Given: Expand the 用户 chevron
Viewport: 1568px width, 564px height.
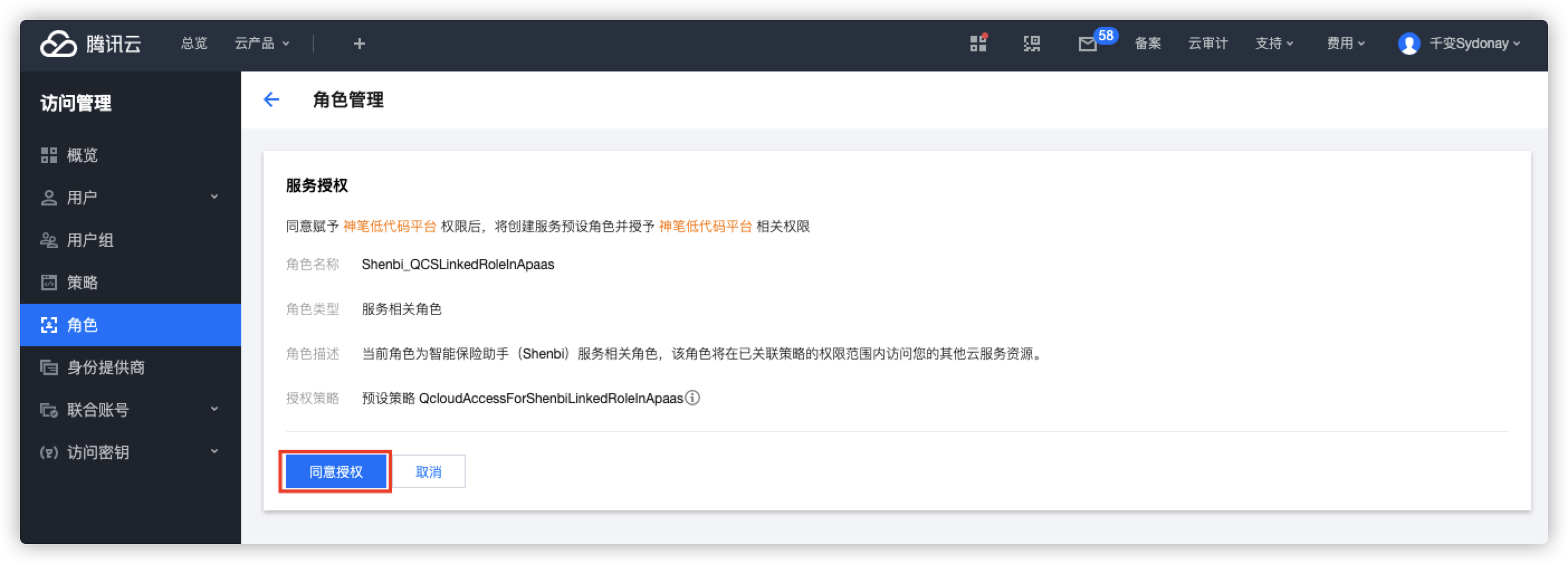Looking at the screenshot, I should (214, 197).
